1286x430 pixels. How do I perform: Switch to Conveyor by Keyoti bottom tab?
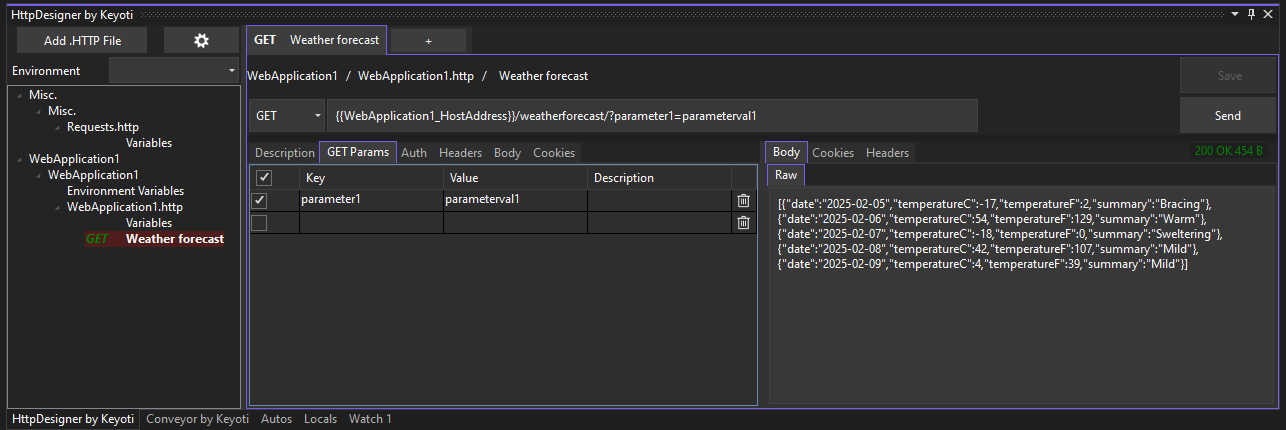[x=197, y=419]
